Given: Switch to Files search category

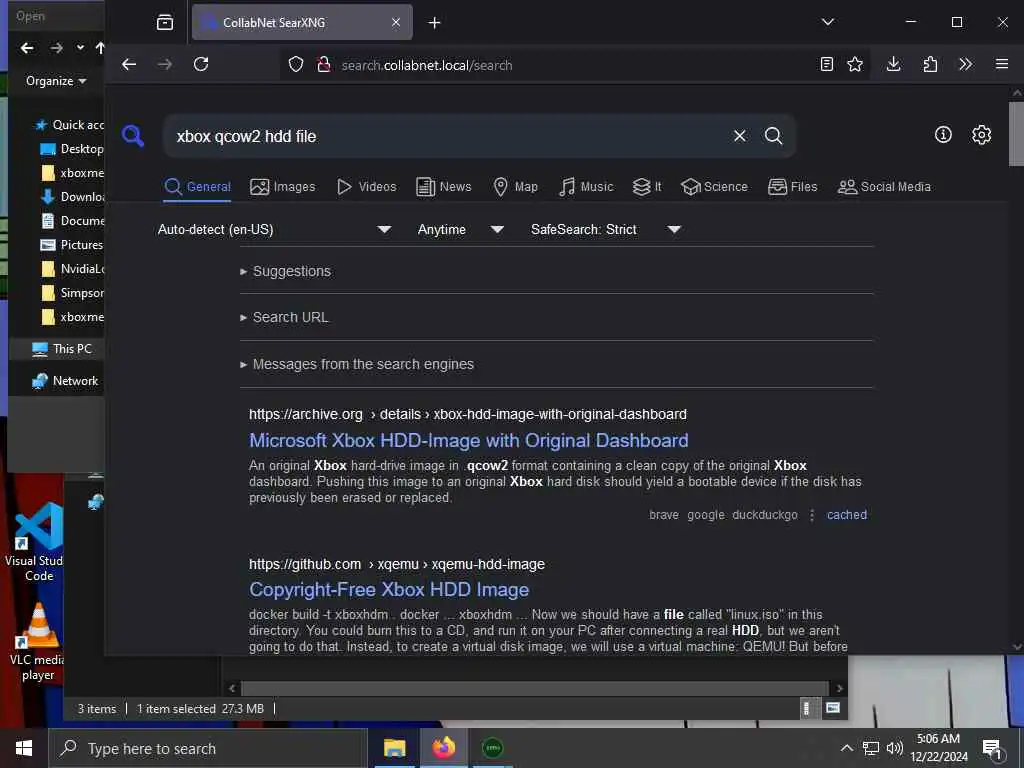Looking at the screenshot, I should (x=792, y=187).
